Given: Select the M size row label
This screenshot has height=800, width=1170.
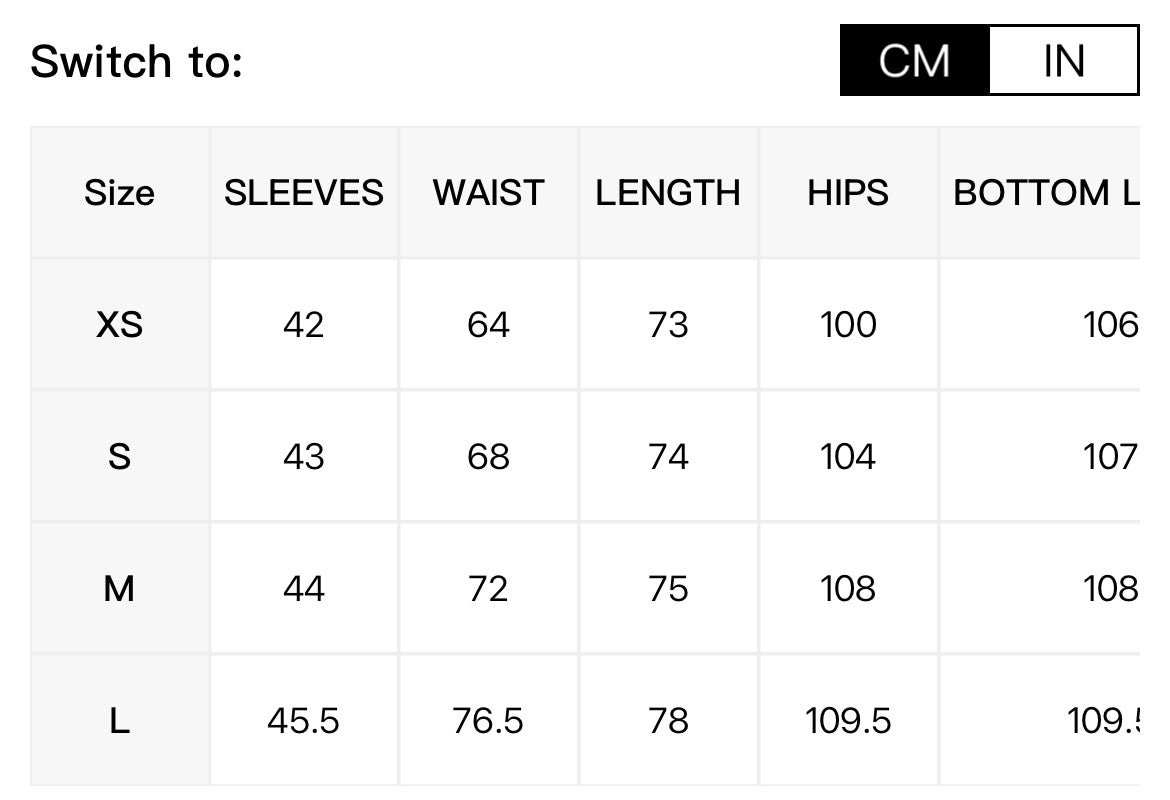Looking at the screenshot, I should pos(119,588).
